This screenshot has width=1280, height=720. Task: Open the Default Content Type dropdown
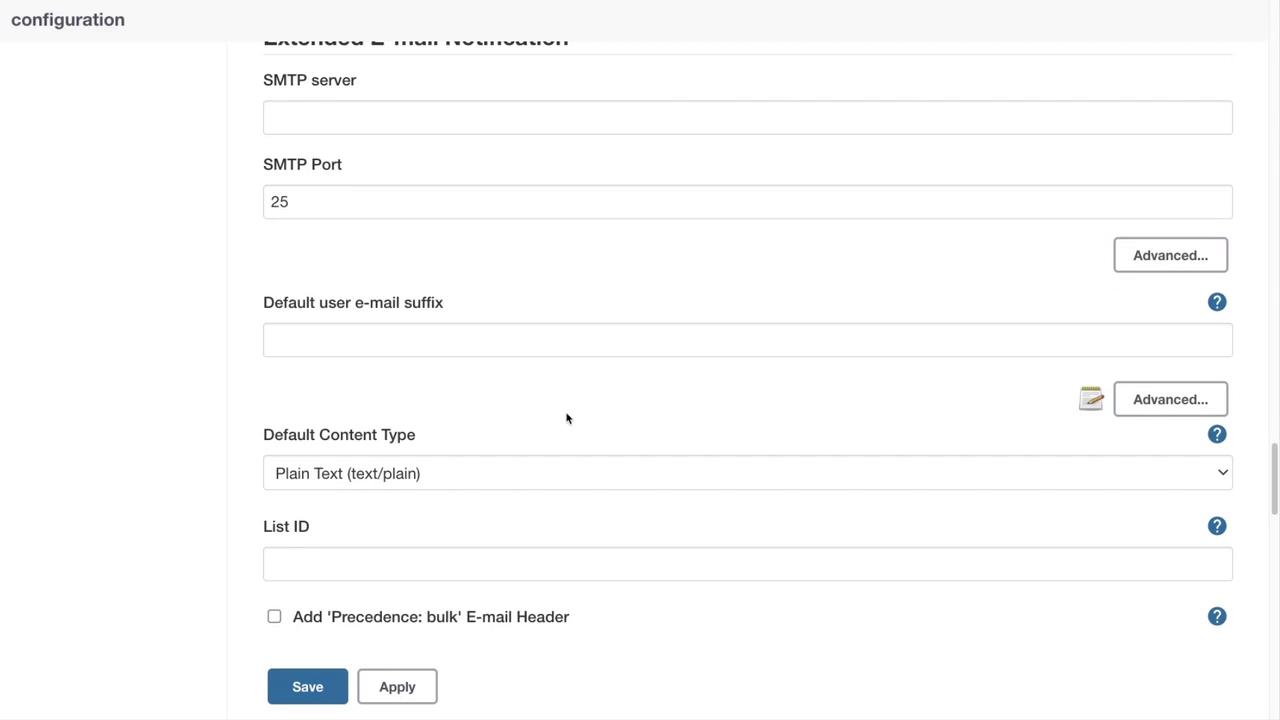747,473
